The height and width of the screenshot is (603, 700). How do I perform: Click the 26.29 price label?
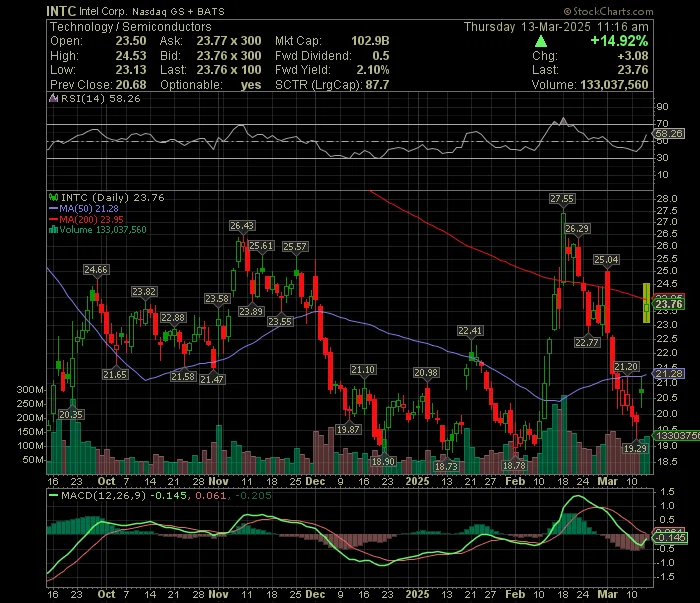[x=577, y=229]
